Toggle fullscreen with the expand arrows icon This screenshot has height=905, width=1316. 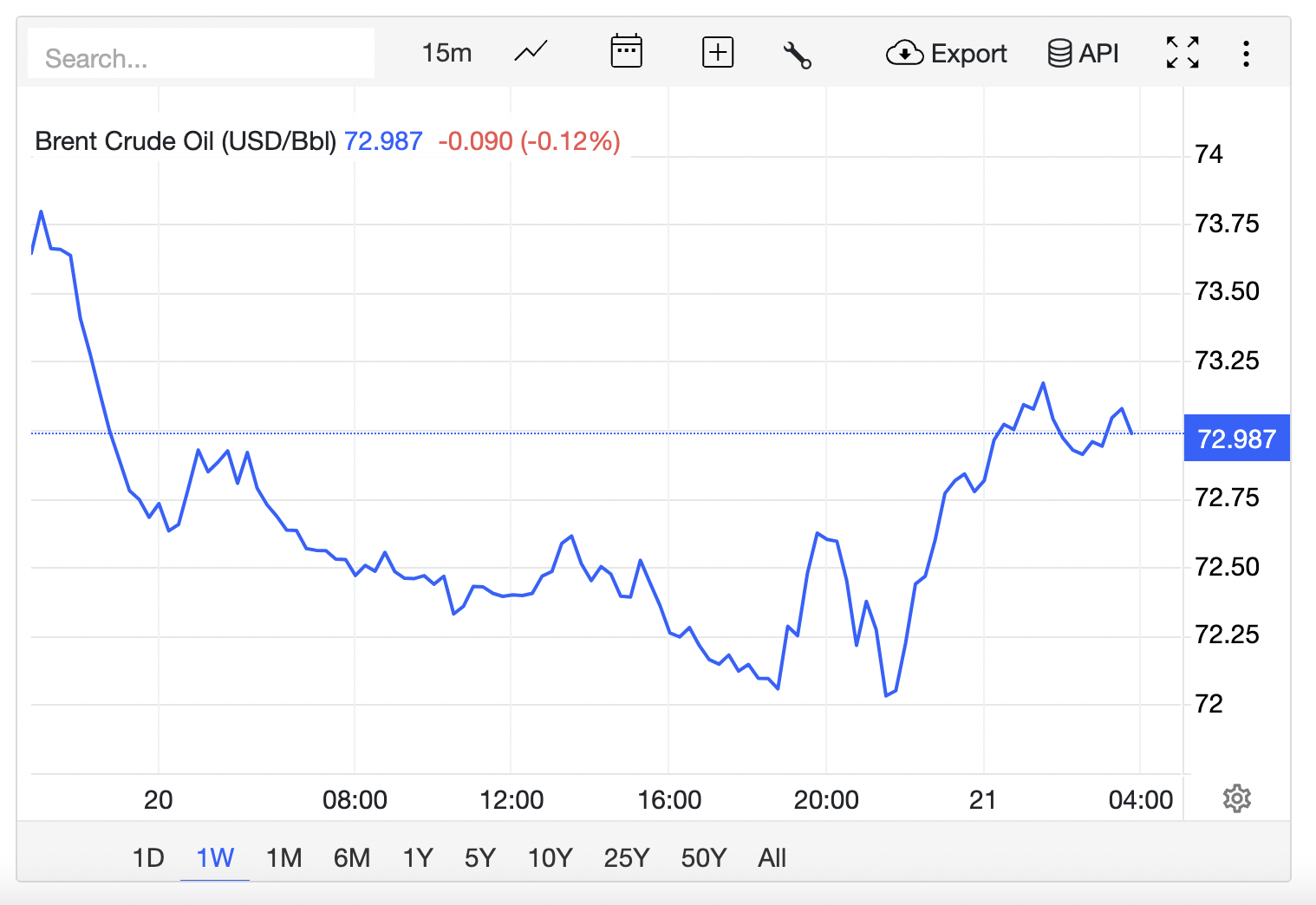click(x=1182, y=53)
